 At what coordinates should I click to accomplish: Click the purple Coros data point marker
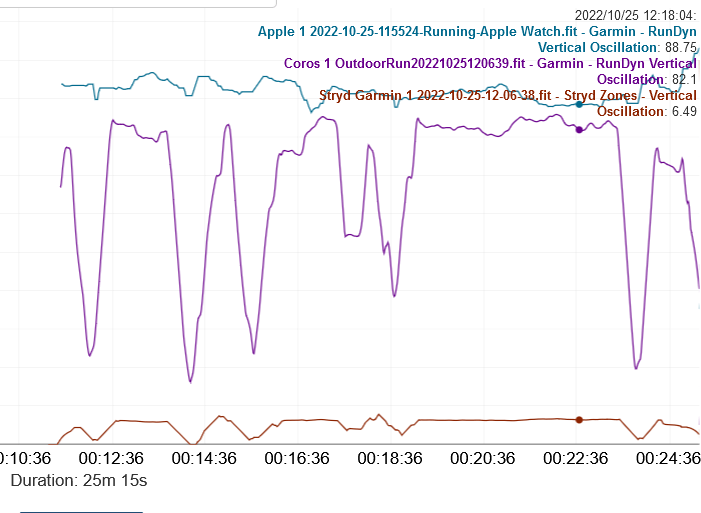pos(579,130)
